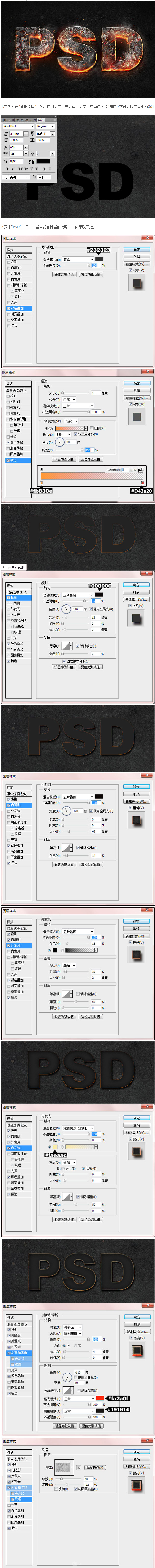This screenshot has height=1568, width=155.
Task: Open the 美国英语 language dropdown
Action: 16,177
